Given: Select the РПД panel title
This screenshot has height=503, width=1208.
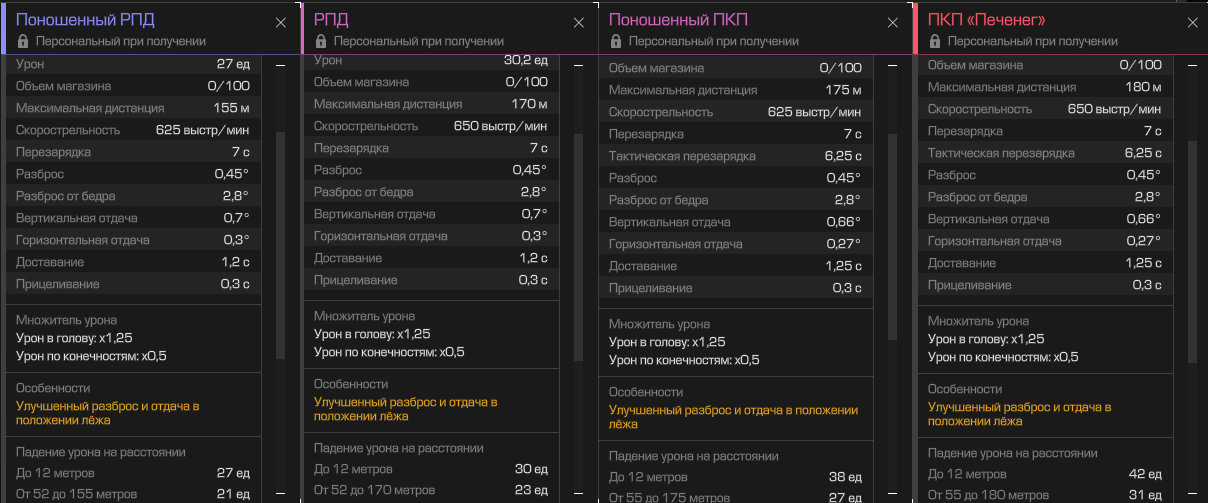Looking at the screenshot, I should [331, 20].
